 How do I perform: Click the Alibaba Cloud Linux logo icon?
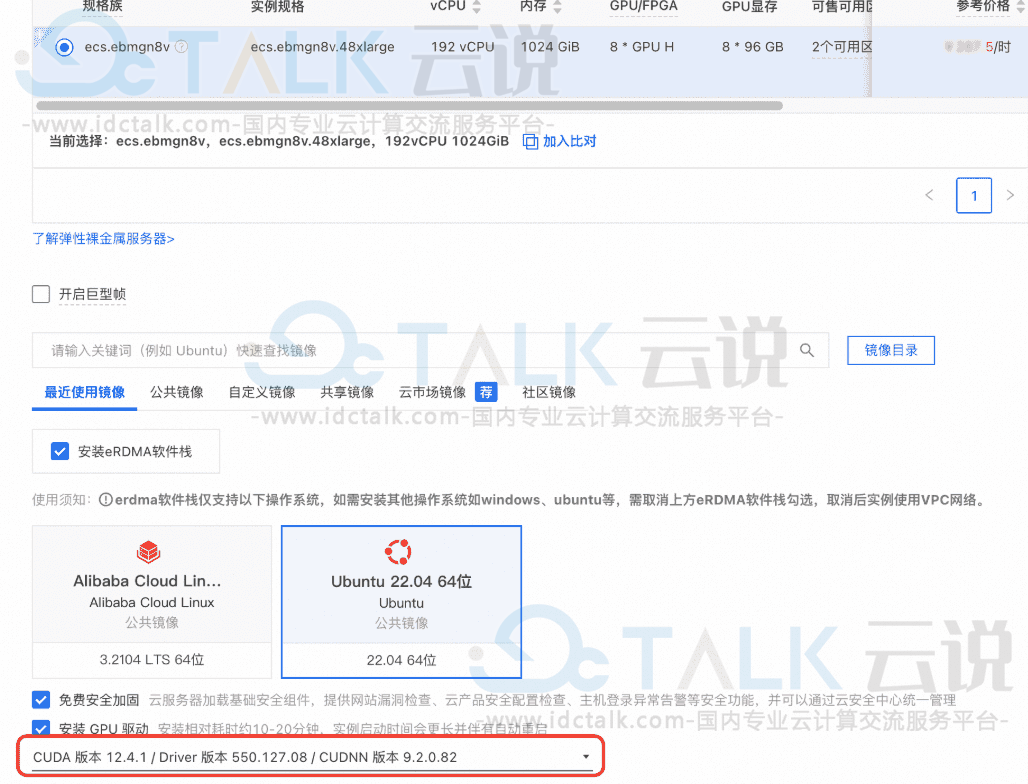[x=149, y=552]
